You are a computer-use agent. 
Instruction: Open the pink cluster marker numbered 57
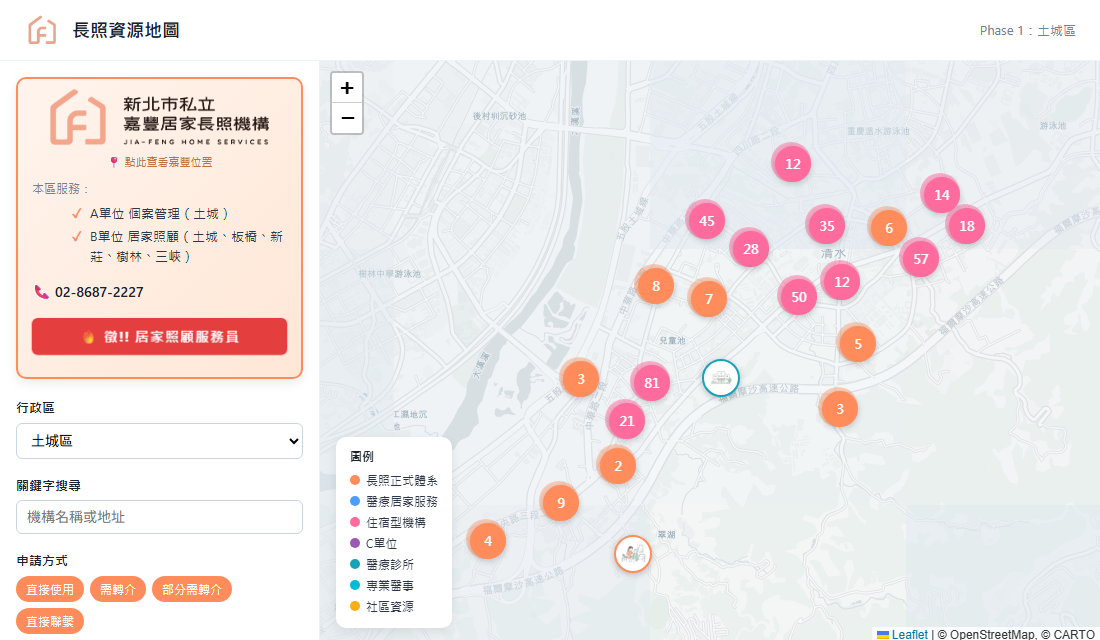click(920, 258)
